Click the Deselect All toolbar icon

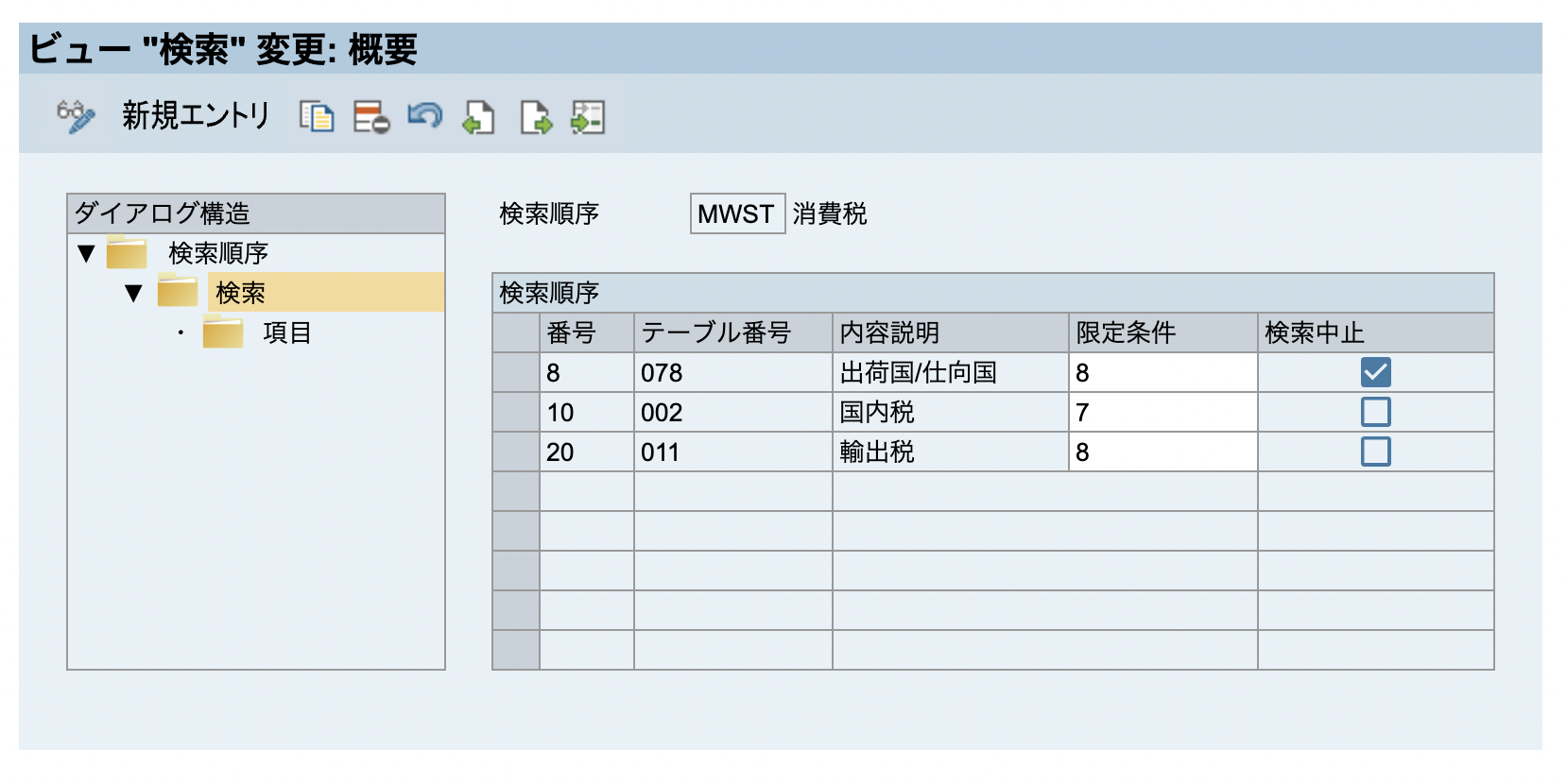point(588,117)
